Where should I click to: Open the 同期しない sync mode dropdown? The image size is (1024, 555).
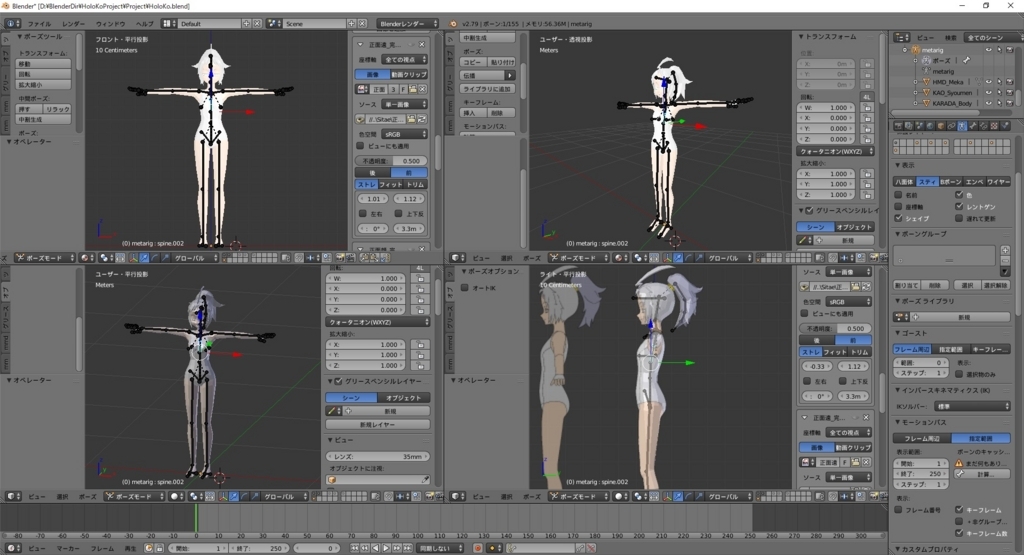441,548
